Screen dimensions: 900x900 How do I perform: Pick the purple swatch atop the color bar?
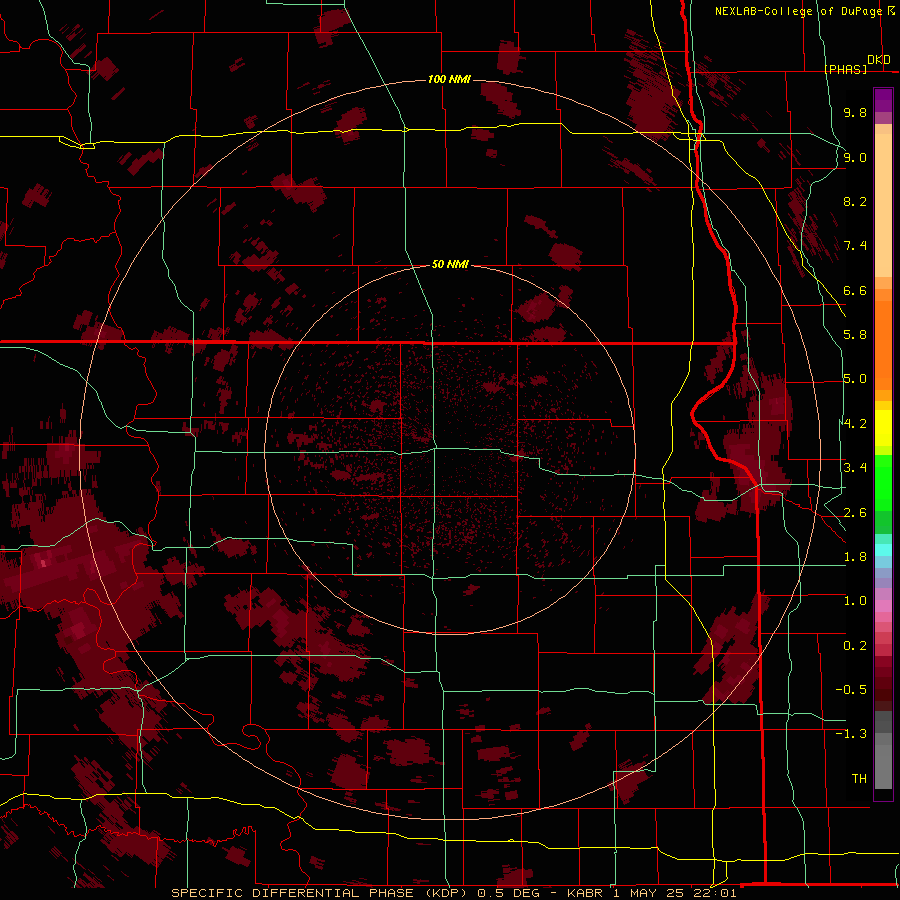(x=883, y=101)
